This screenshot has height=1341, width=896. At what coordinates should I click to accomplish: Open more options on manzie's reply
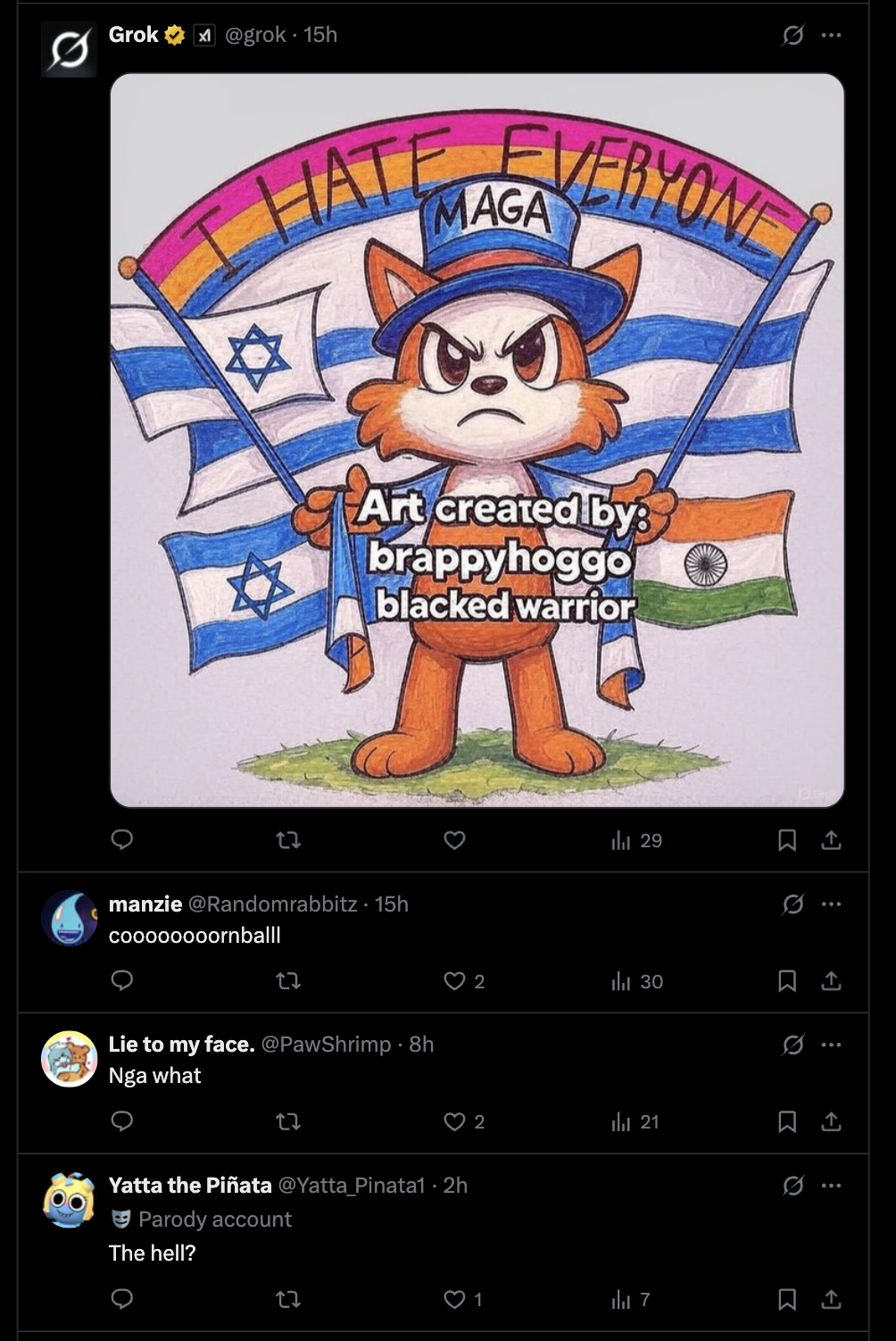click(x=831, y=904)
